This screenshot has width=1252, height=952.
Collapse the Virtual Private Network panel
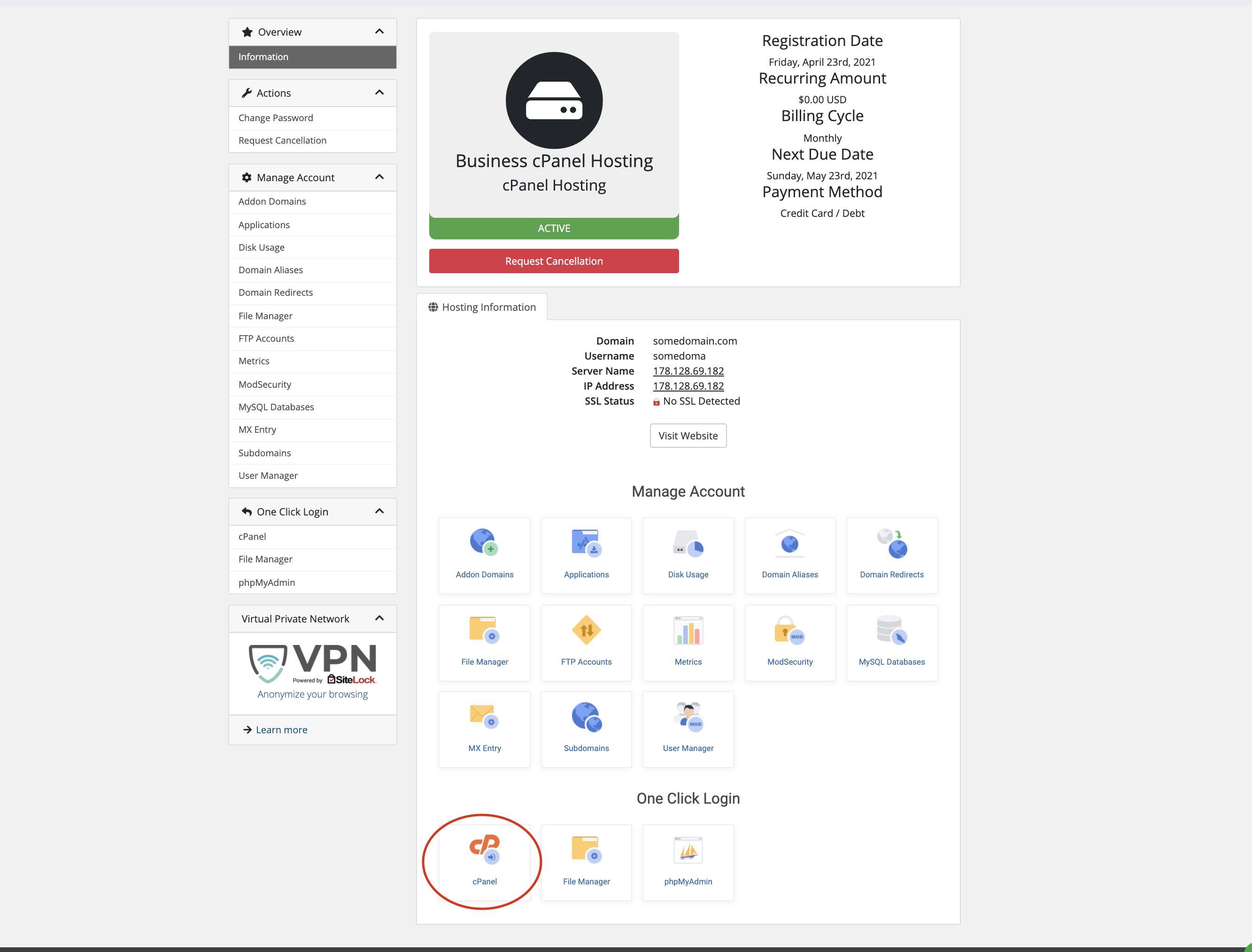click(379, 618)
